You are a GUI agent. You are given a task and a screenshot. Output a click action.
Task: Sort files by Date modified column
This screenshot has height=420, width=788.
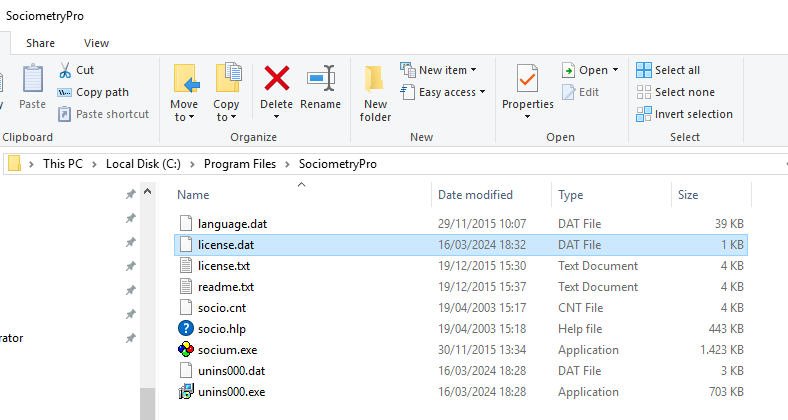point(475,195)
